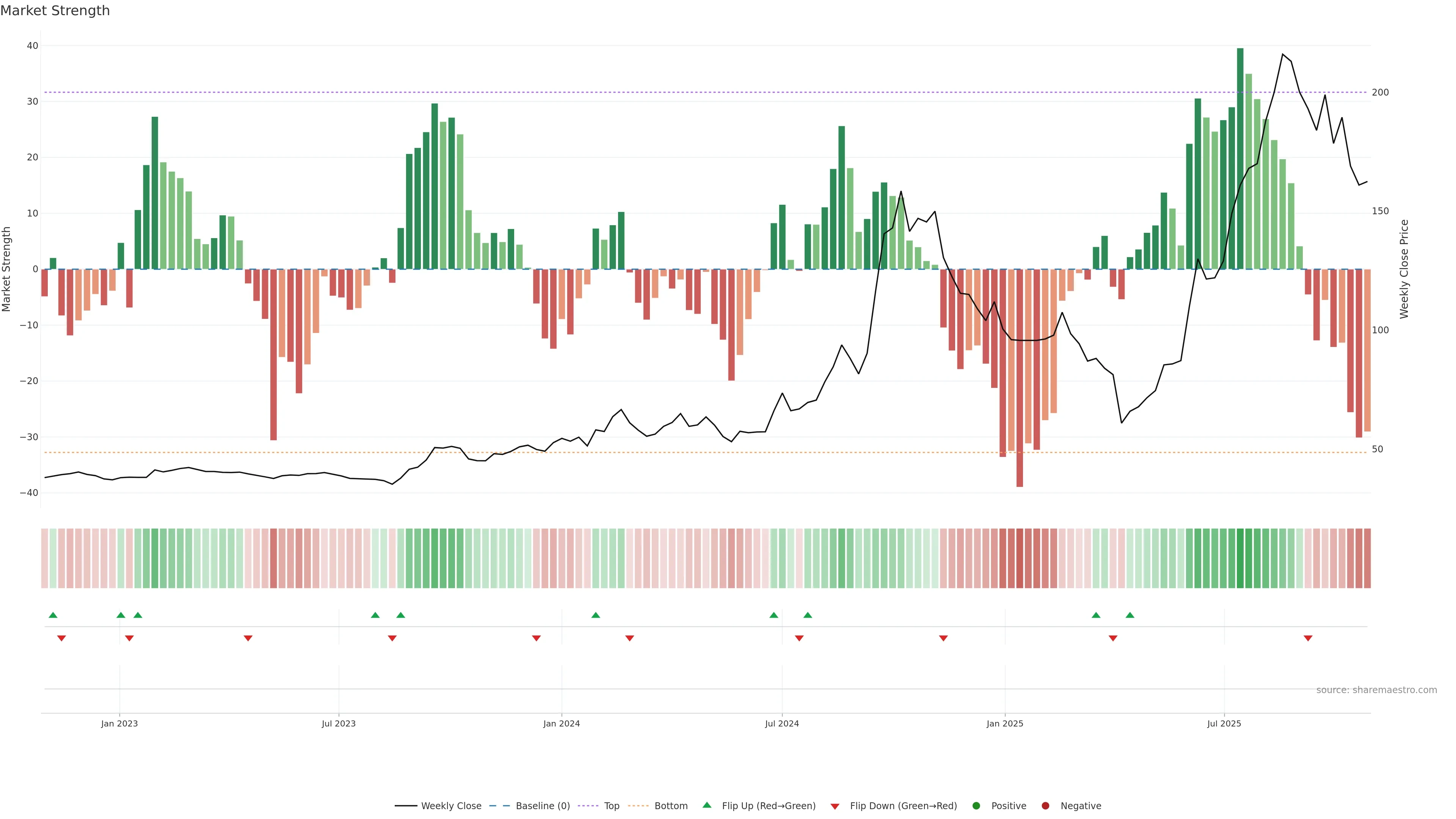
Task: Click the source: sharemaestro.com text
Action: (x=1376, y=690)
